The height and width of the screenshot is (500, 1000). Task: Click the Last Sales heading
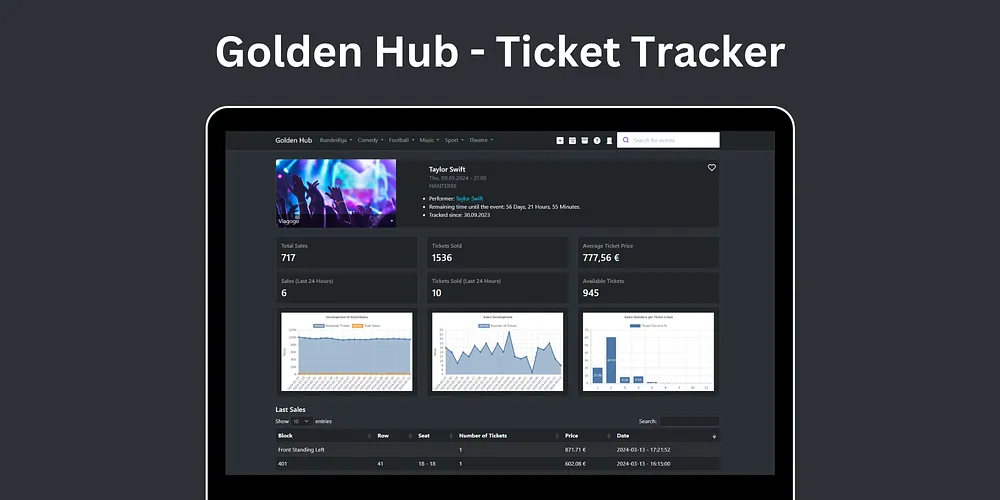(x=290, y=409)
